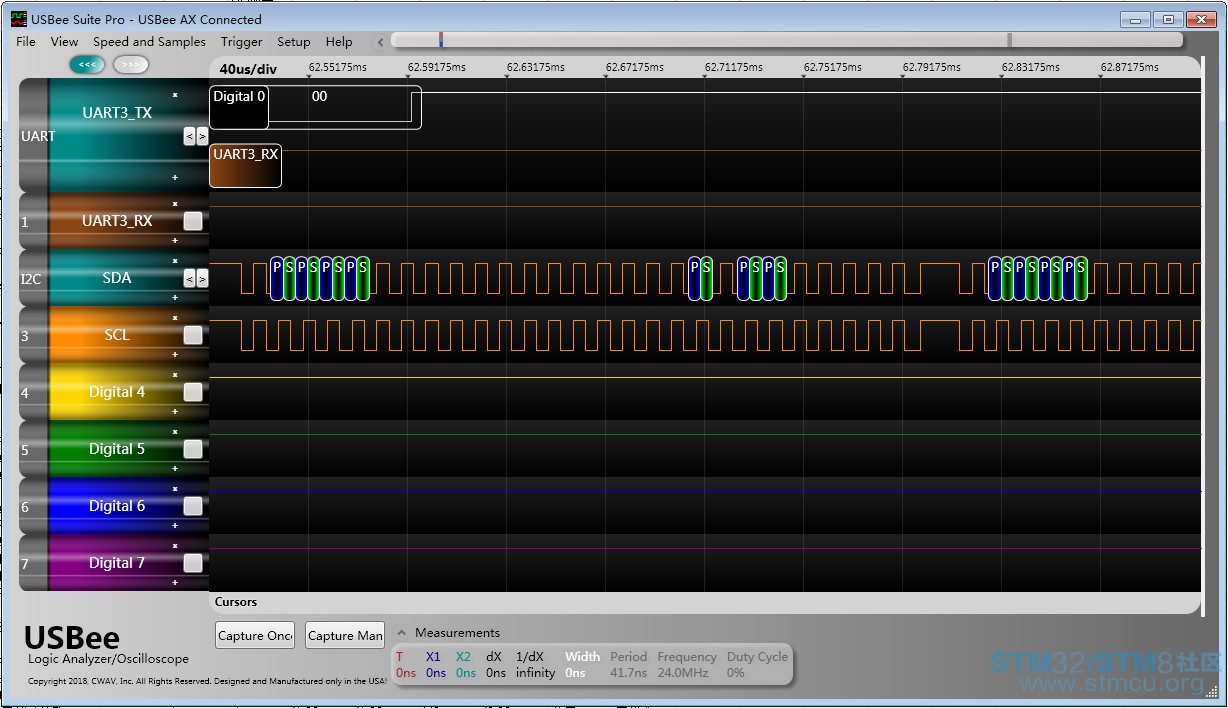The width and height of the screenshot is (1228, 708).
Task: Click the overview scrollbar track at the top
Action: click(787, 40)
